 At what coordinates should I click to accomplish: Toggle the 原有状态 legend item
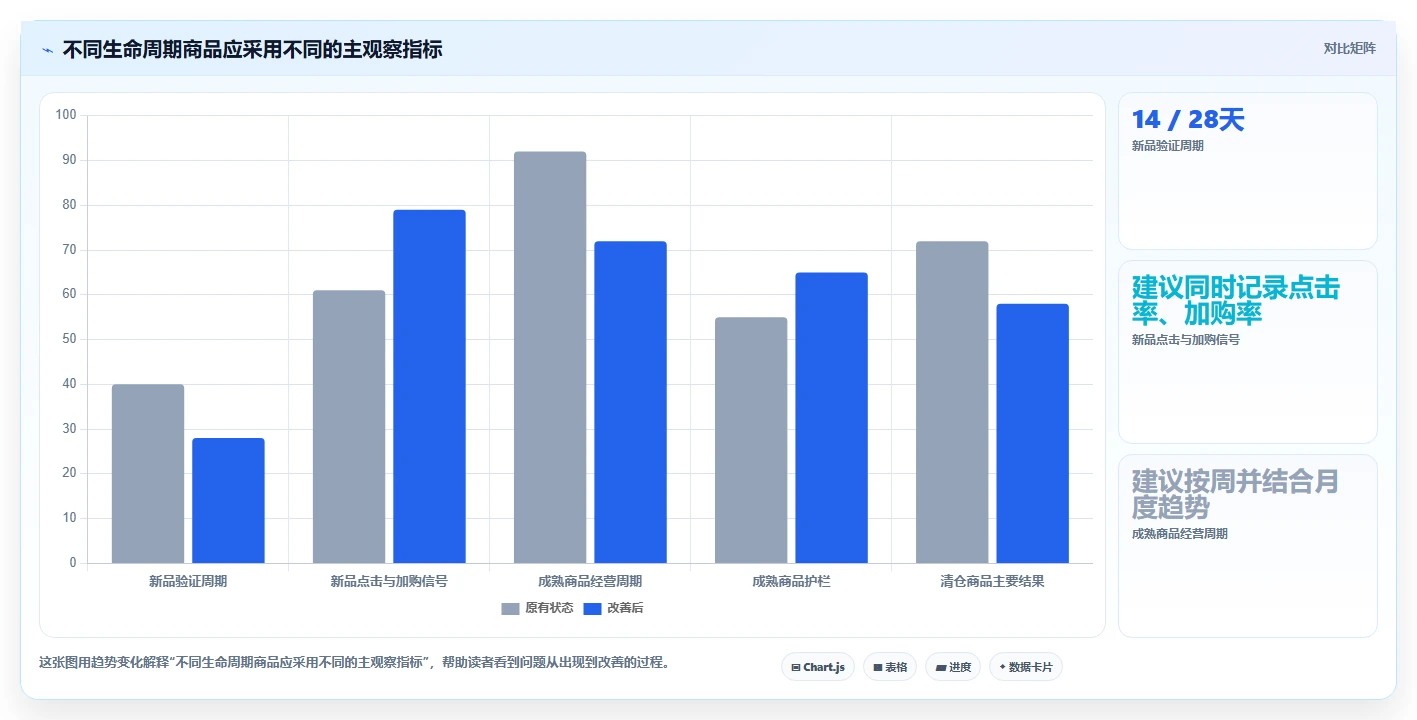(537, 608)
